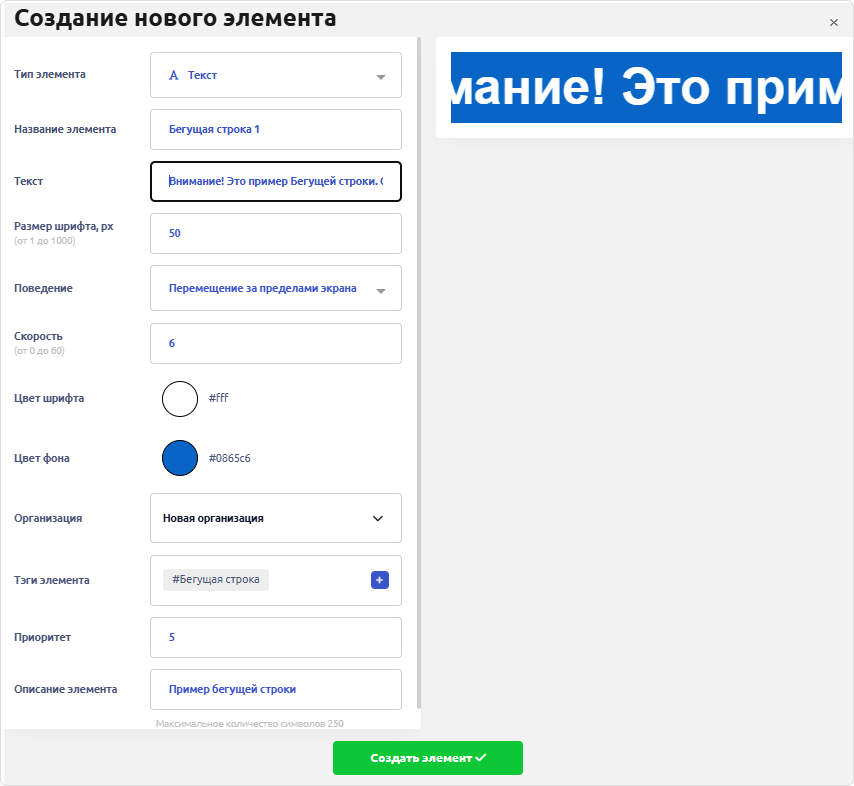Open the white font color swatch #fff

[180, 398]
